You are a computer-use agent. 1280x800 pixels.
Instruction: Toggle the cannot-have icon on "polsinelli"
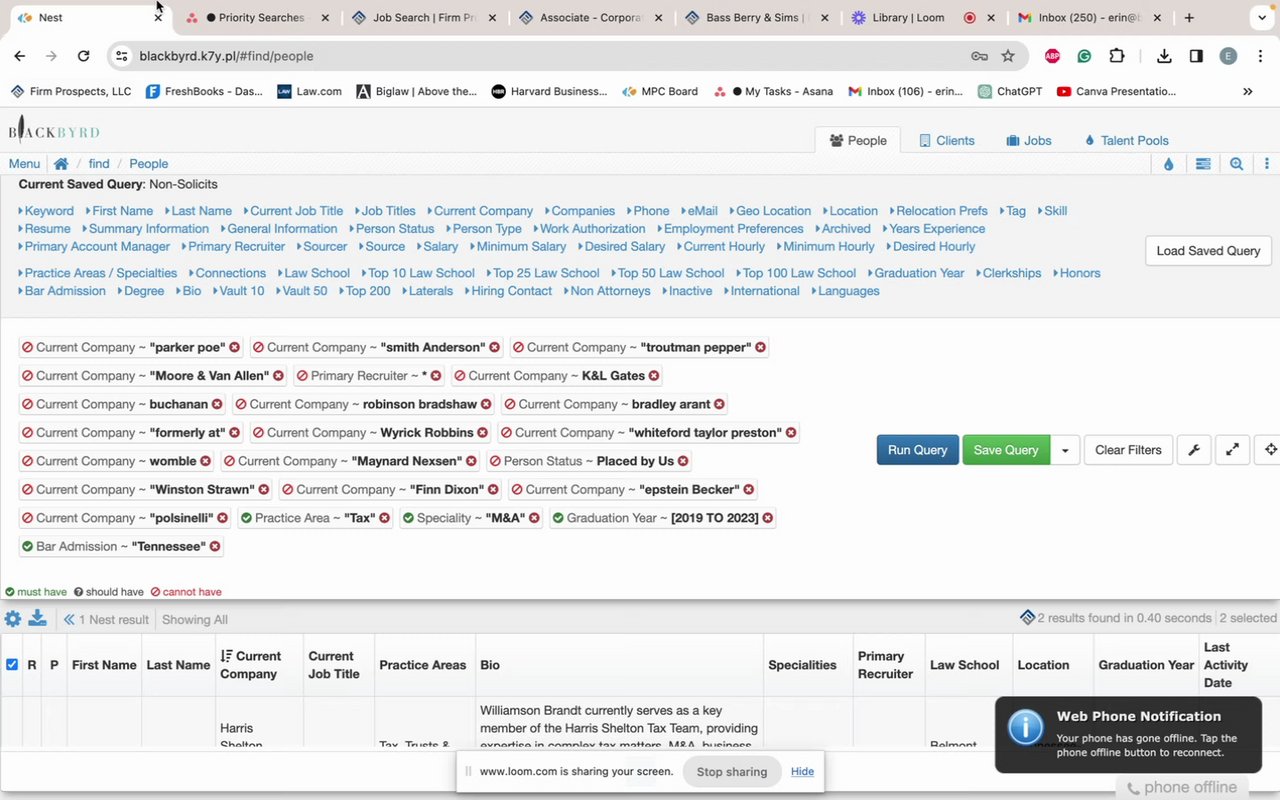coord(28,518)
